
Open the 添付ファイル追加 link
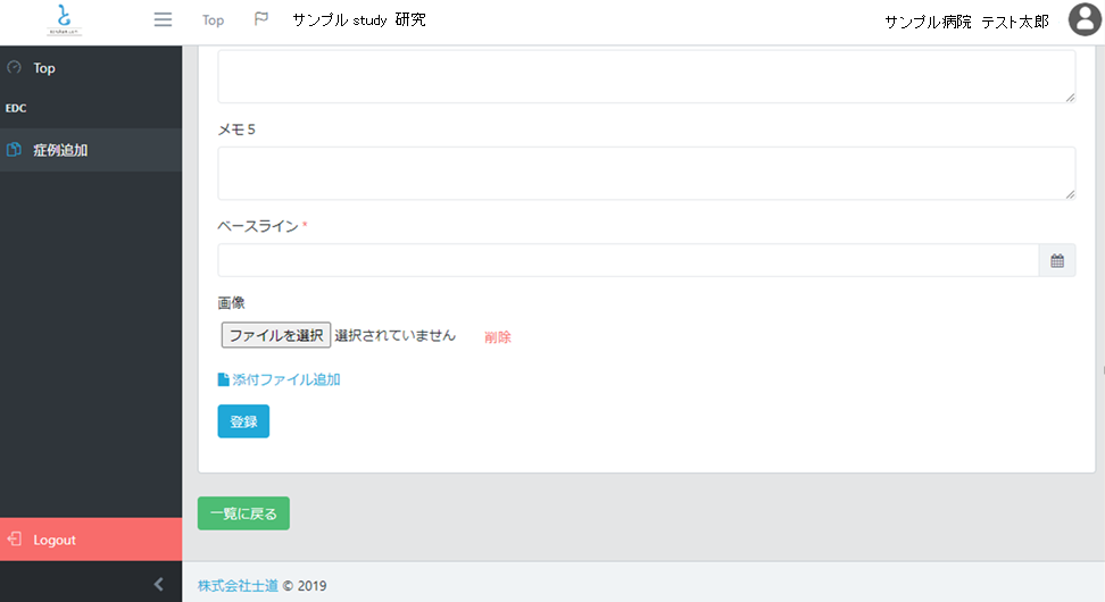(x=287, y=379)
